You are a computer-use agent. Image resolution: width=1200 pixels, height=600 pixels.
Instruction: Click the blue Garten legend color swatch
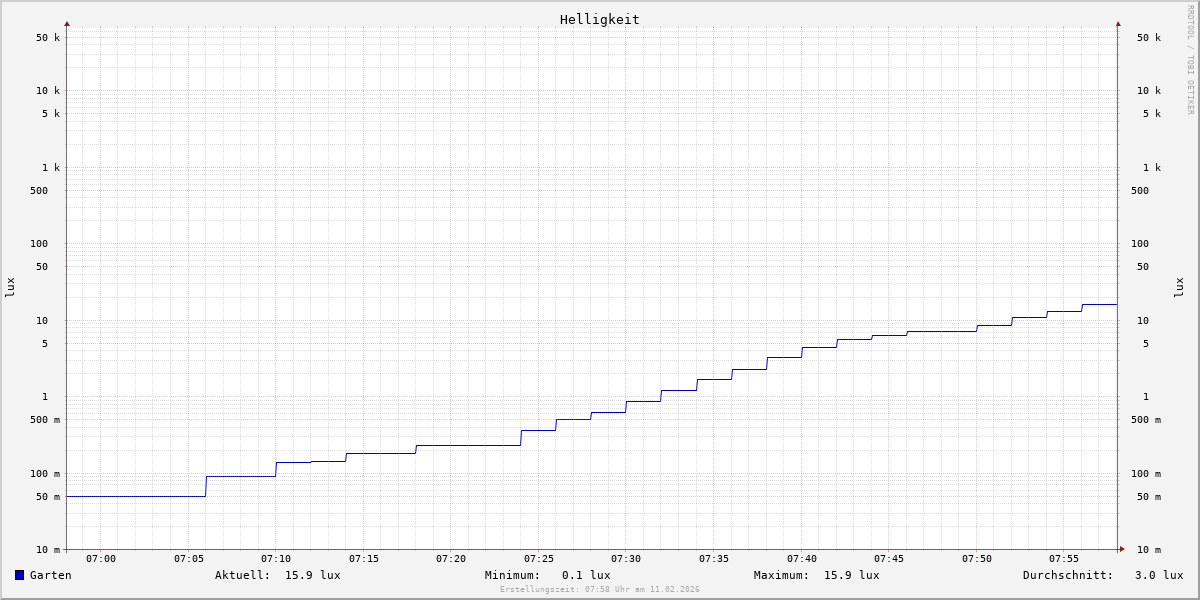[19, 575]
